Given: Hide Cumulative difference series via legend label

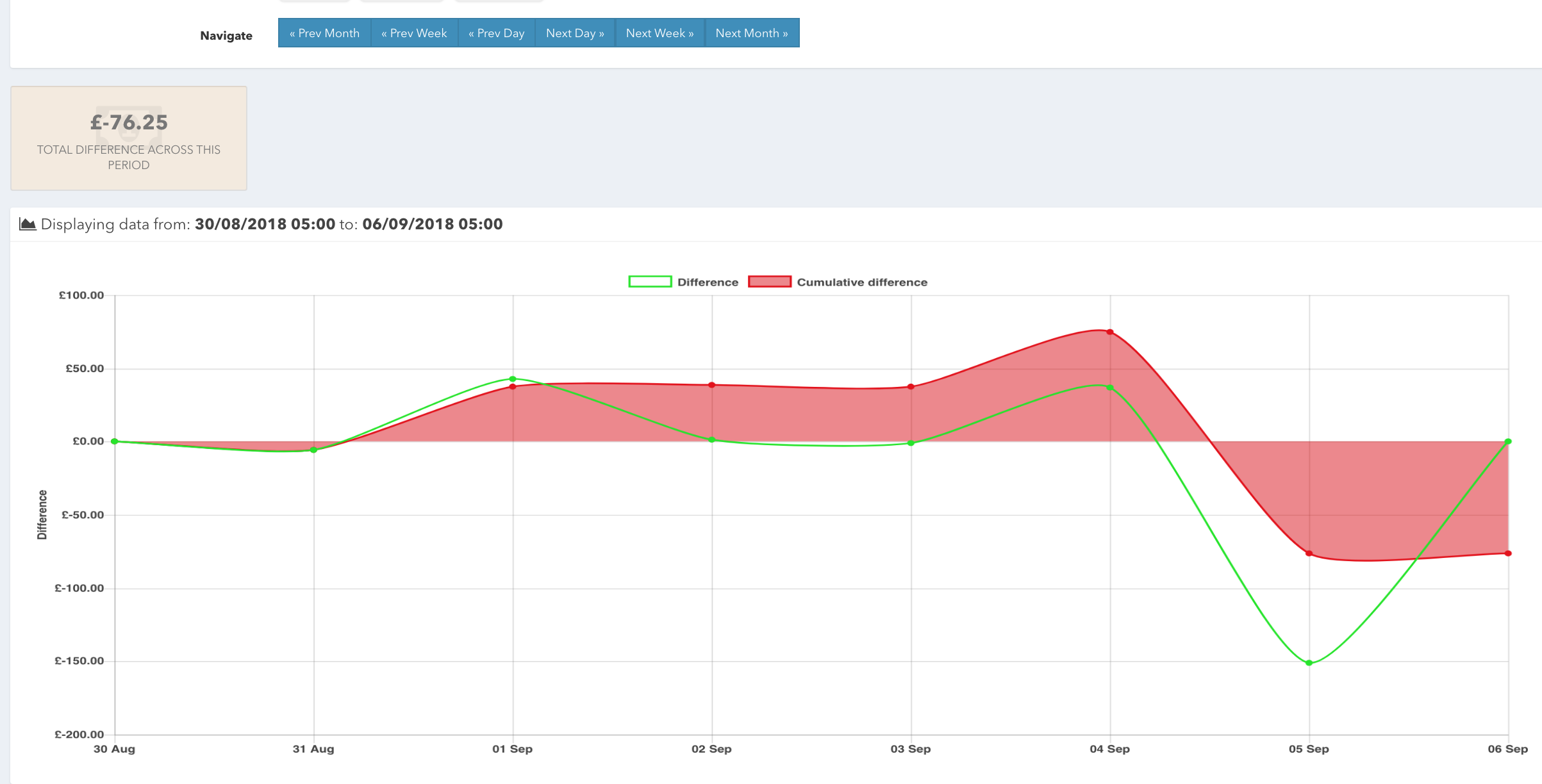Looking at the screenshot, I should [861, 282].
